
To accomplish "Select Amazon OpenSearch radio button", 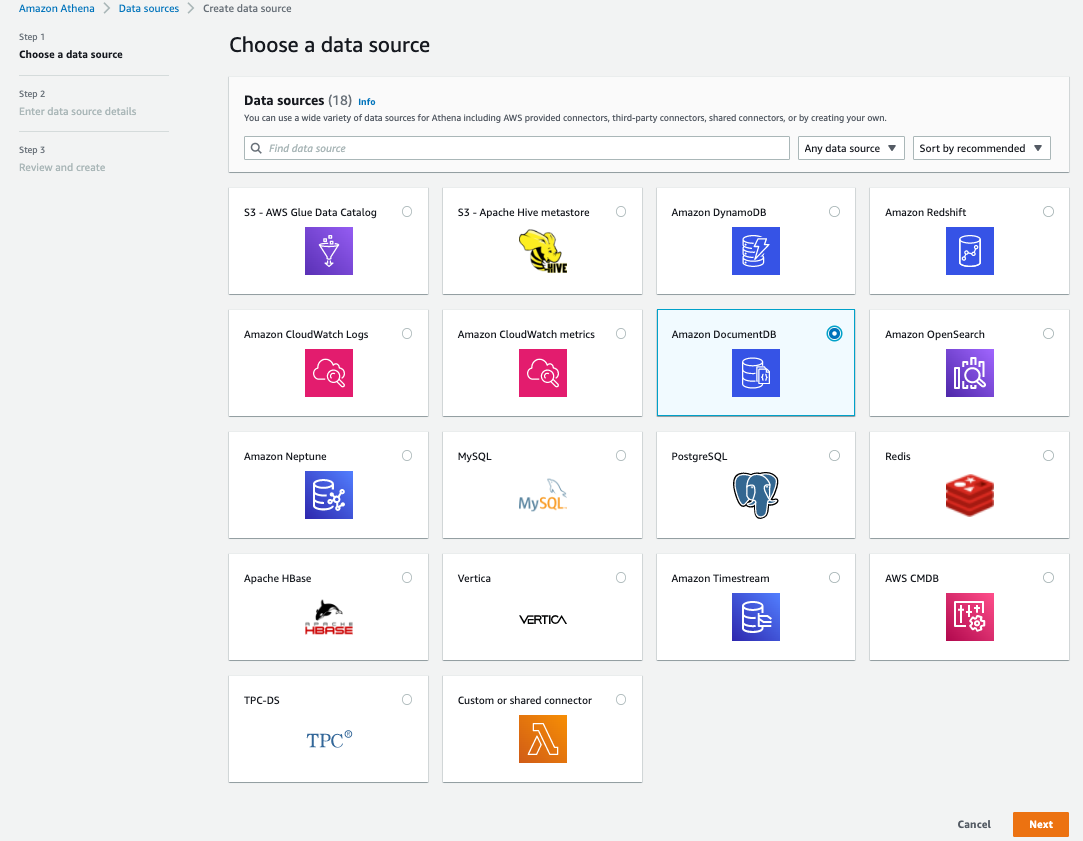I will (1048, 334).
